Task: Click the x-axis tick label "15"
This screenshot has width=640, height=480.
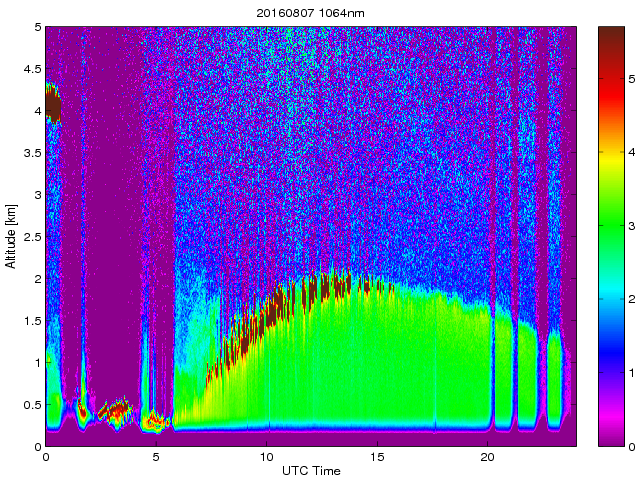Action: pyautogui.click(x=376, y=456)
